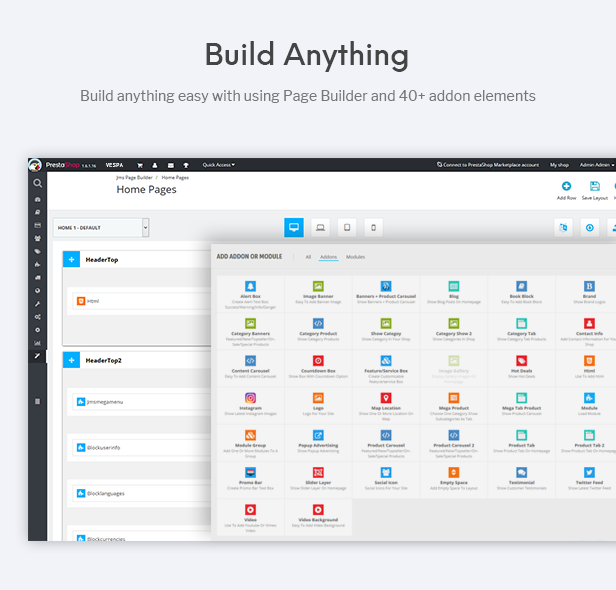Select the Html block in HeaderTop
This screenshot has width=616, height=590.
click(x=141, y=301)
